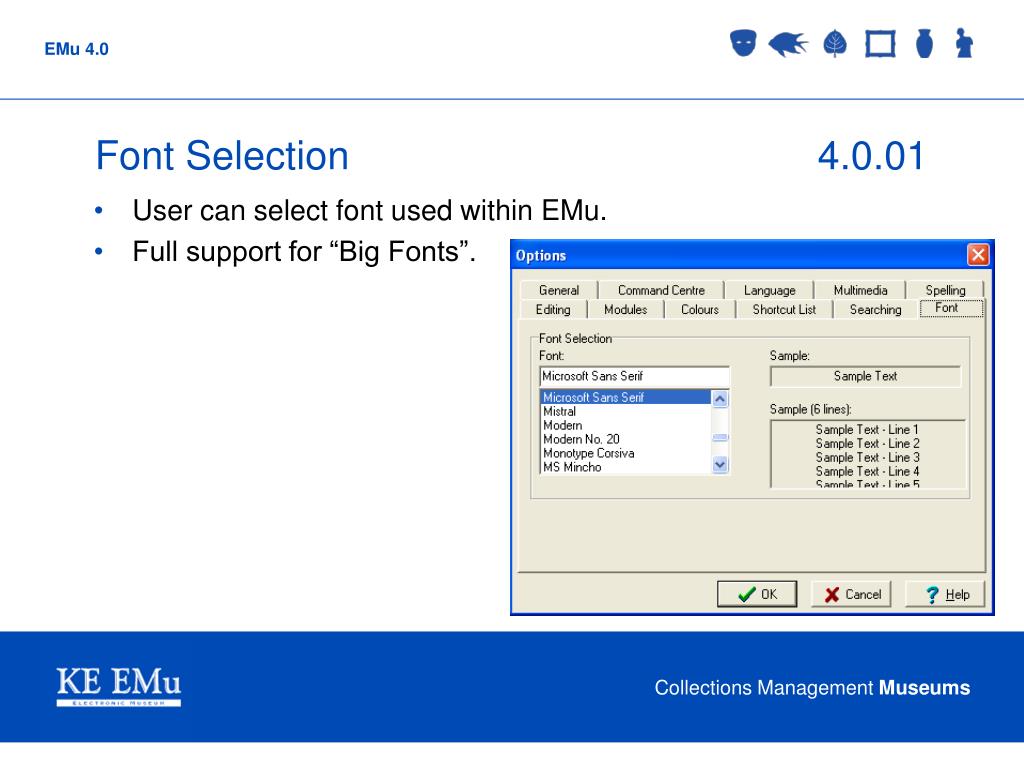
Task: Close the Options dialog
Action: coord(978,255)
